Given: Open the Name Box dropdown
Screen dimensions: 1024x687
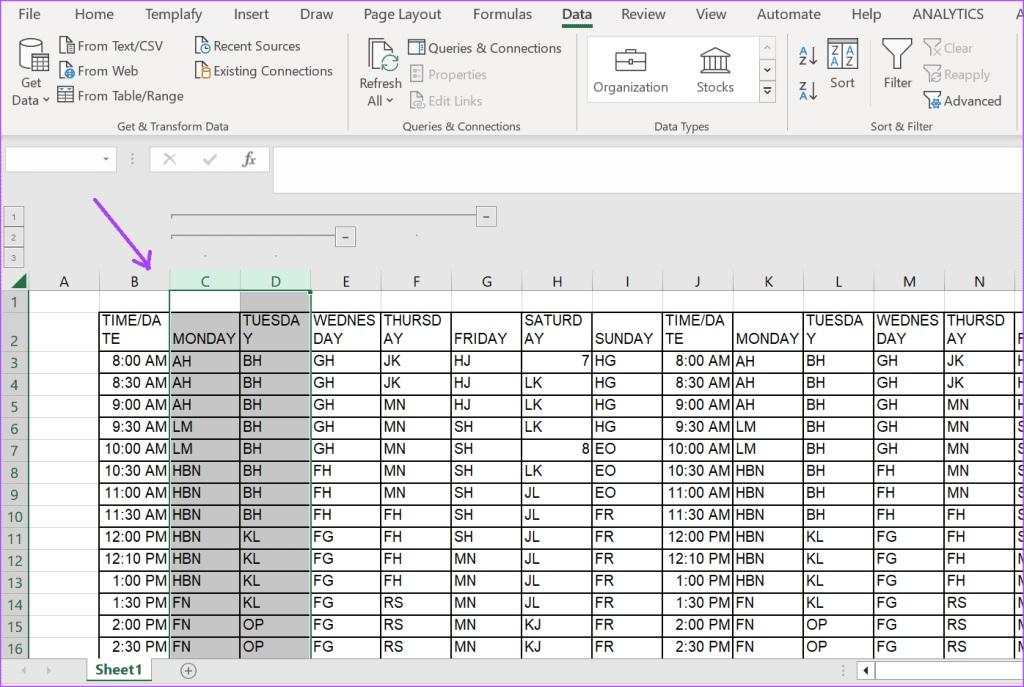Looking at the screenshot, I should point(106,159).
